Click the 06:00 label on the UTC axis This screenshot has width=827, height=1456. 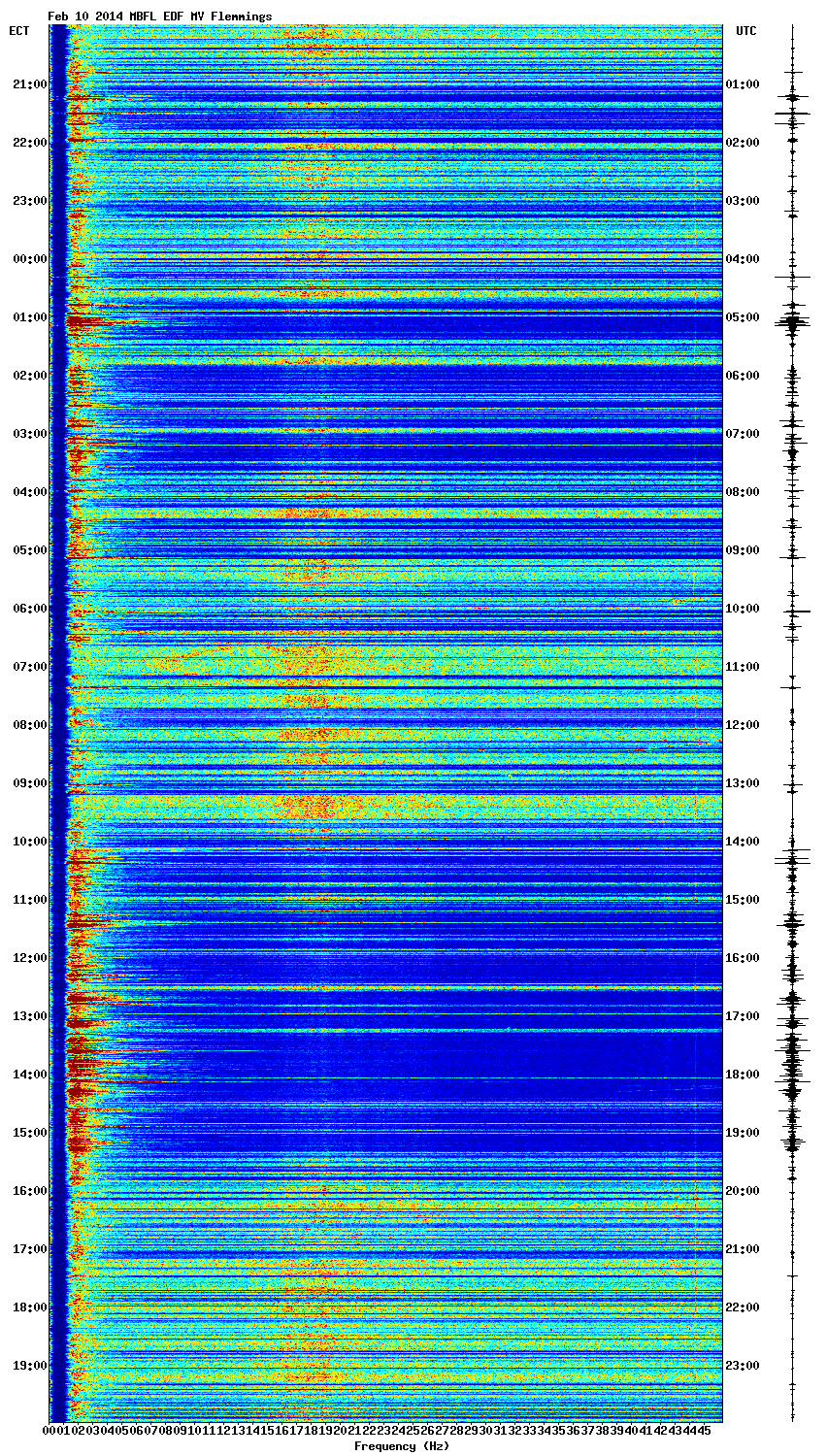(x=743, y=376)
